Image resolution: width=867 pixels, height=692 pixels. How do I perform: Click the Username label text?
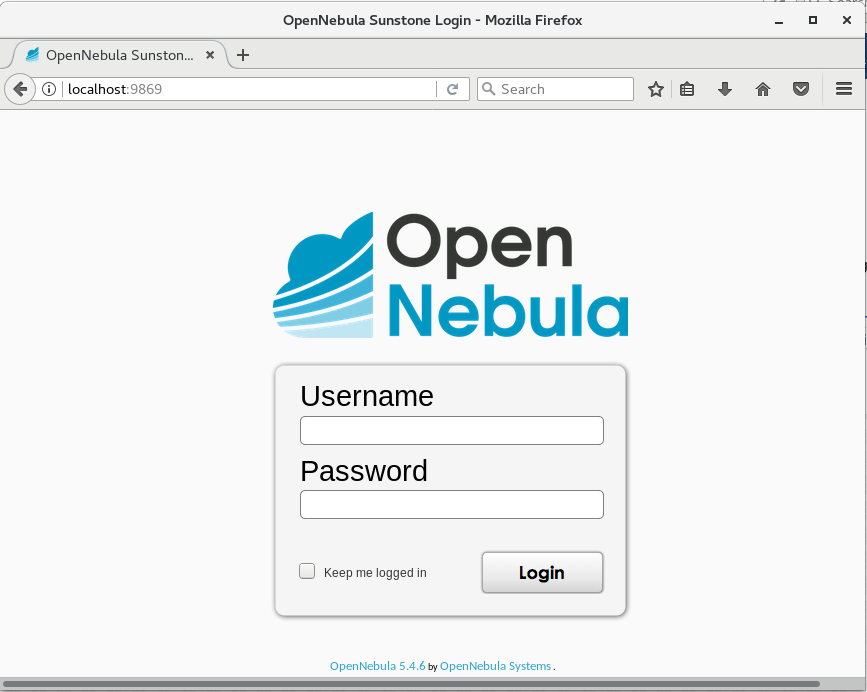coord(367,396)
